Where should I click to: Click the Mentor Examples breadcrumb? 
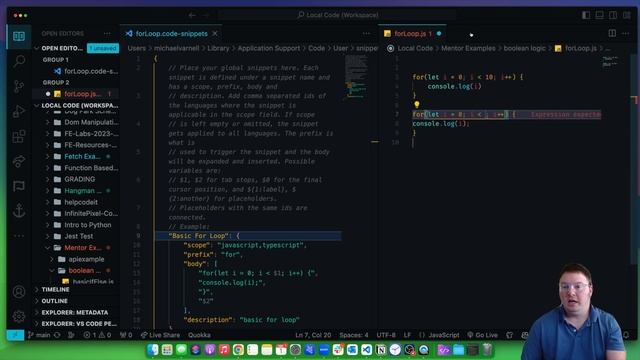tap(468, 48)
